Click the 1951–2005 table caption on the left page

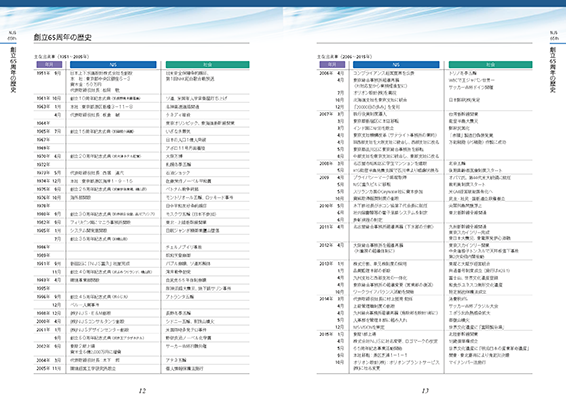click(61, 57)
